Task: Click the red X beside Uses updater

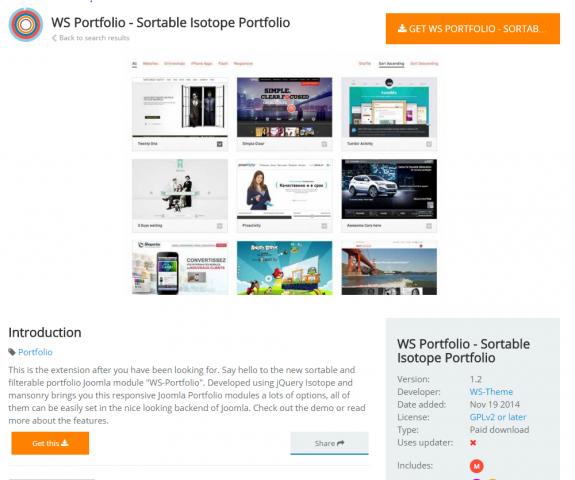Action: click(473, 443)
